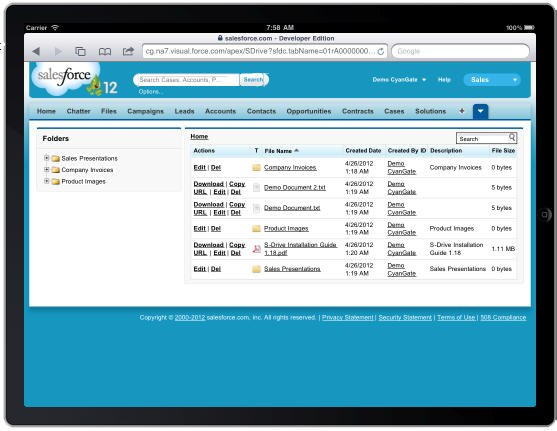Expand the Sales Presentations folder tree node
Image resolution: width=557 pixels, height=431 pixels.
pyautogui.click(x=47, y=158)
